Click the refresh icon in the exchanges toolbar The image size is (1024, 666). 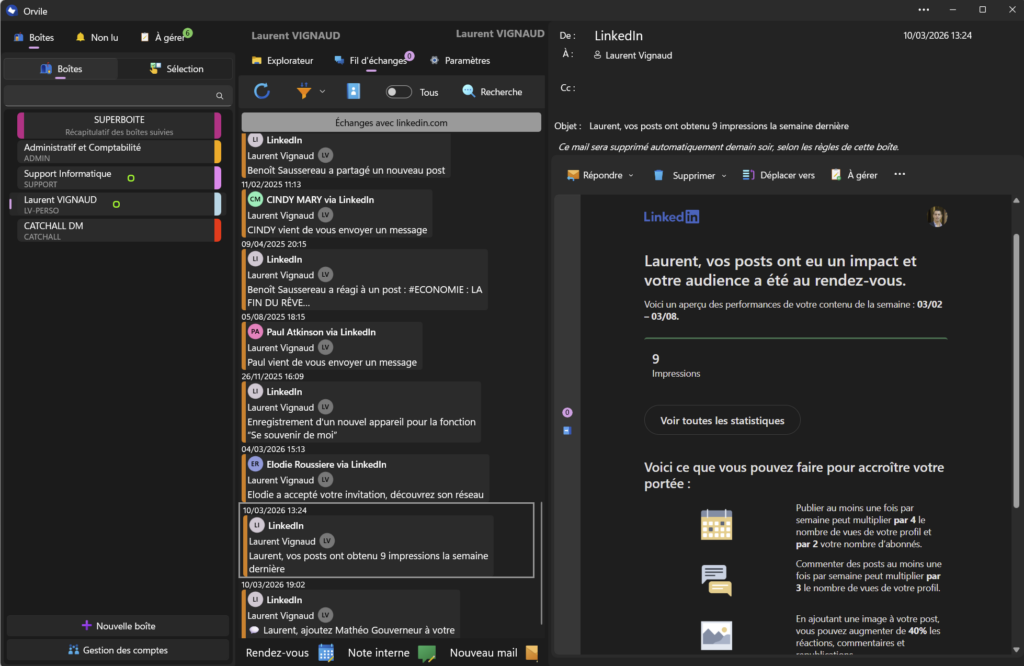262,92
